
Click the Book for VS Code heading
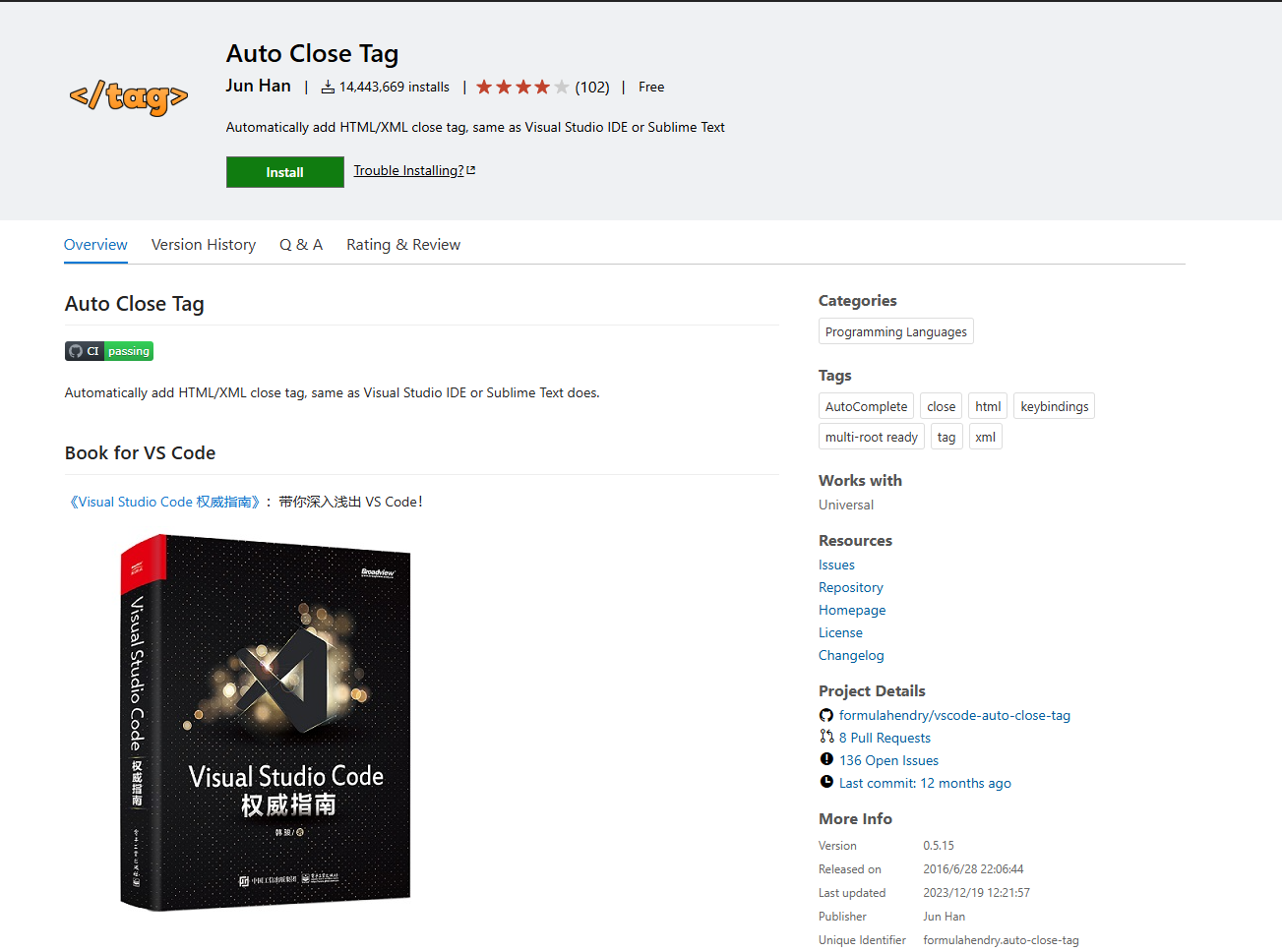[140, 452]
